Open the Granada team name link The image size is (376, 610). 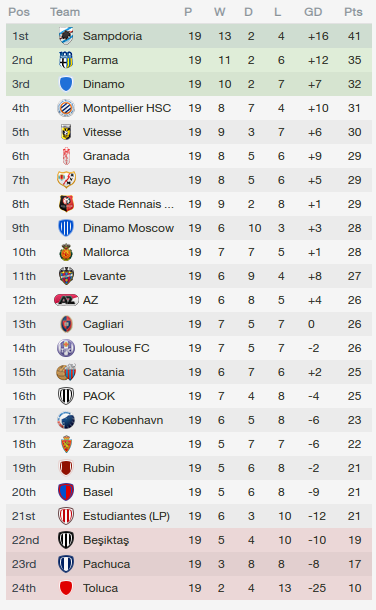point(106,156)
